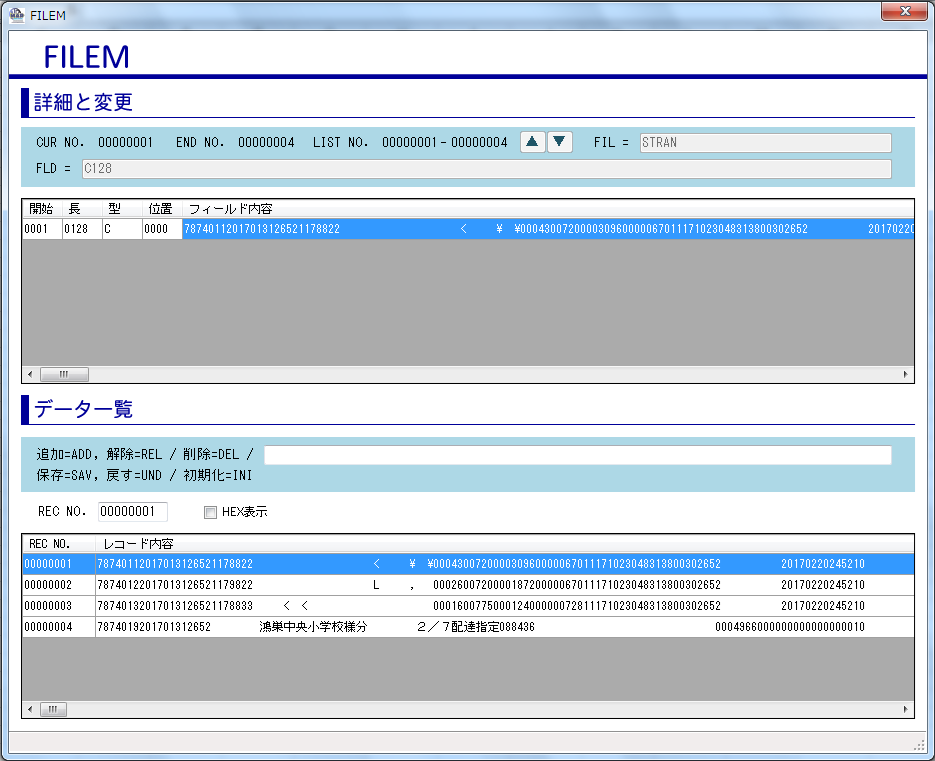Viewport: 935px width, 761px height.
Task: Close the FILEM window
Action: (904, 11)
